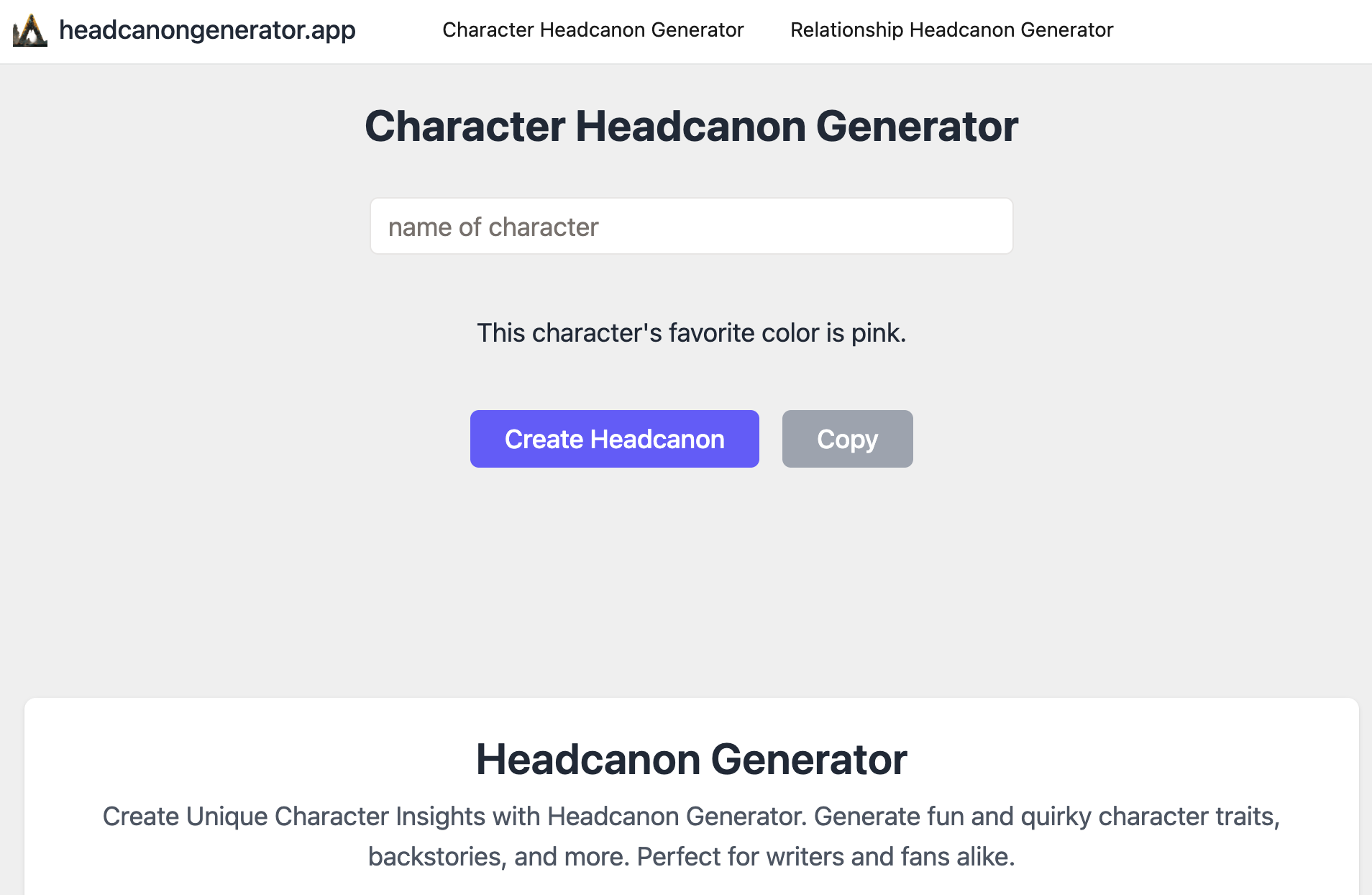Click inside the name of character field

point(690,226)
